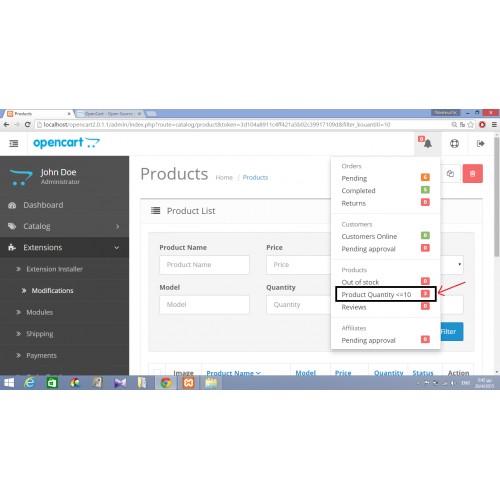Click the help lifebuoy icon

pyautogui.click(x=454, y=144)
